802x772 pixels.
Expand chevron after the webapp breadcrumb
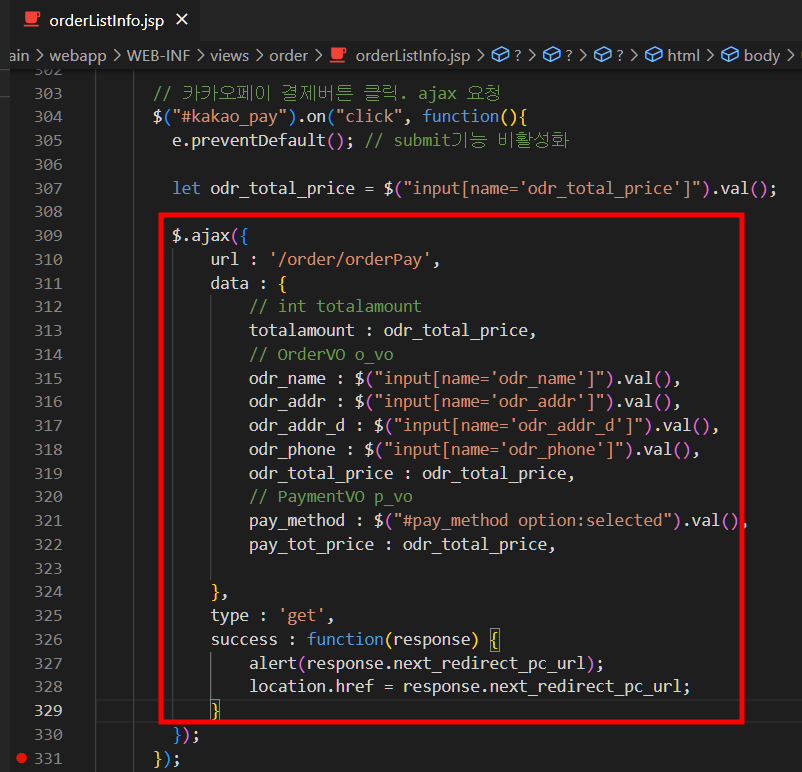pos(117,55)
